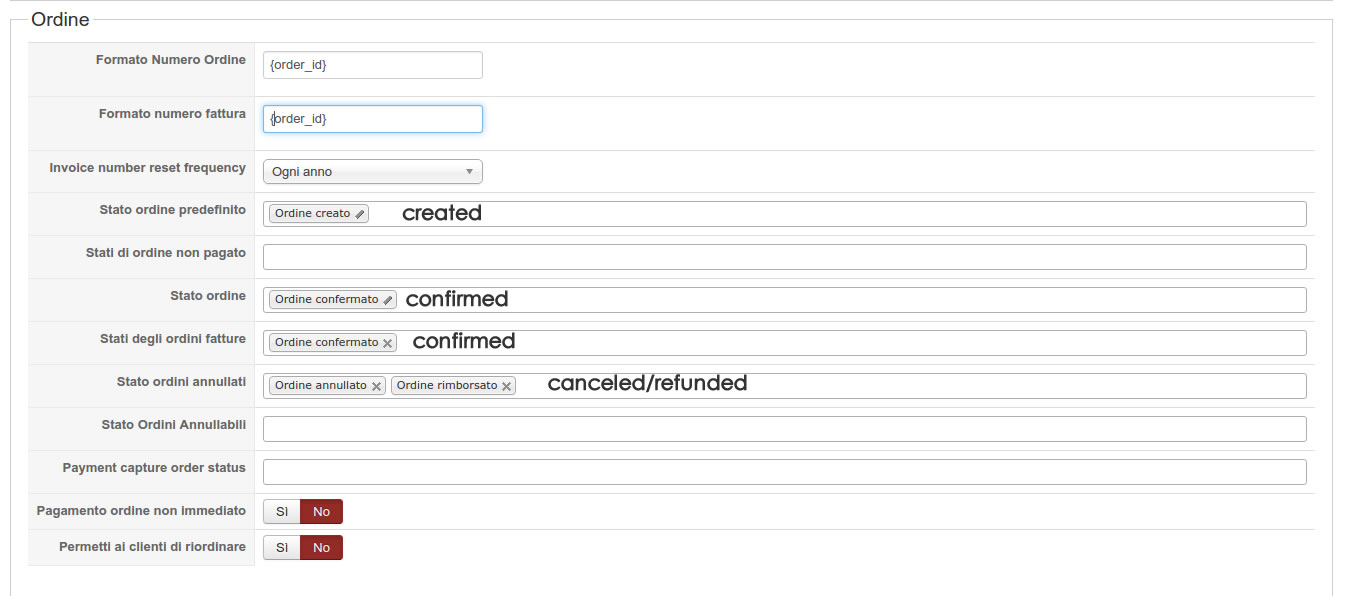The image size is (1346, 596).
Task: Remove Ordine confermato from Stati degli ordini fatture
Action: click(387, 343)
